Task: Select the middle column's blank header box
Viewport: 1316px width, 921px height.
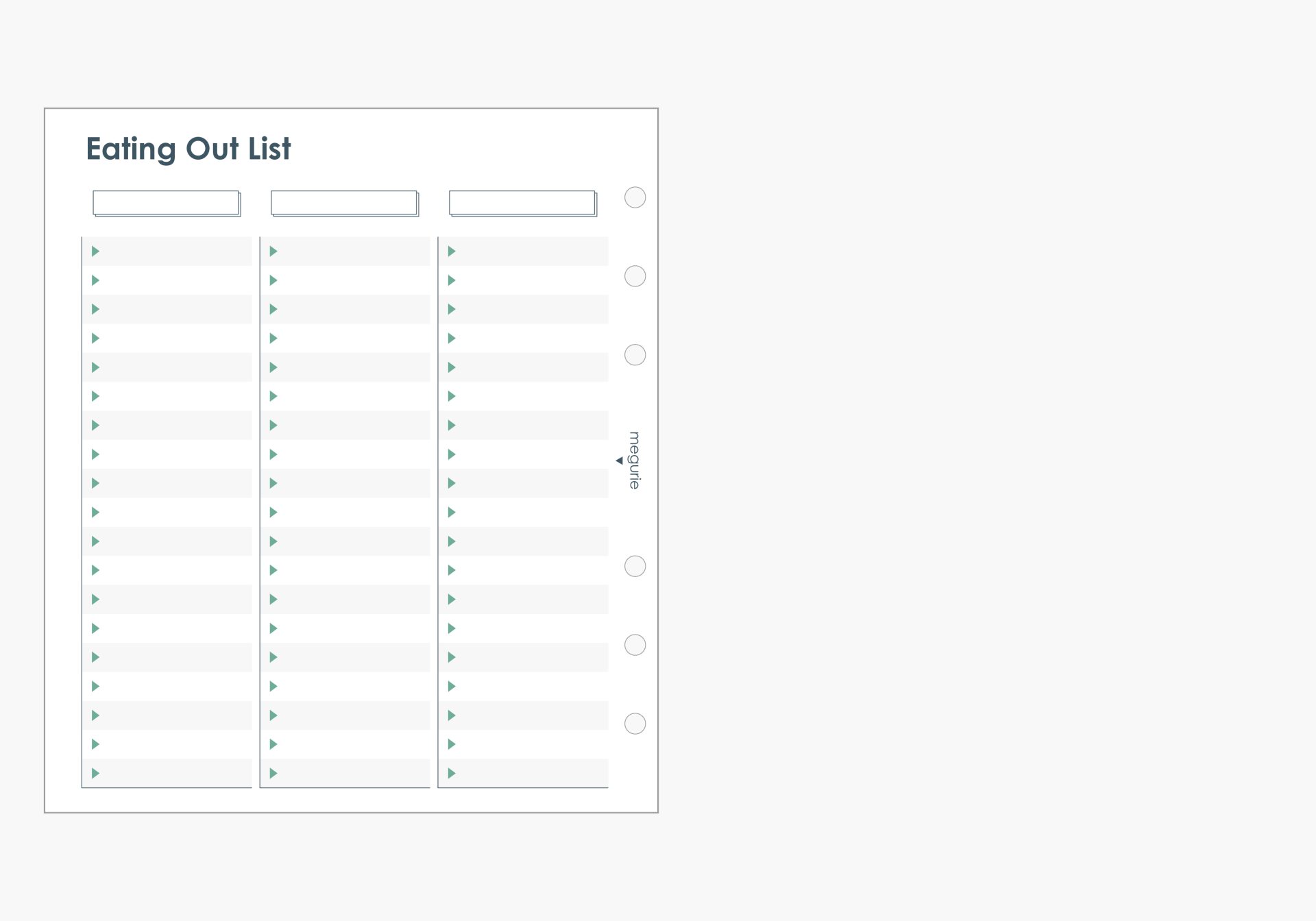Action: coord(344,203)
